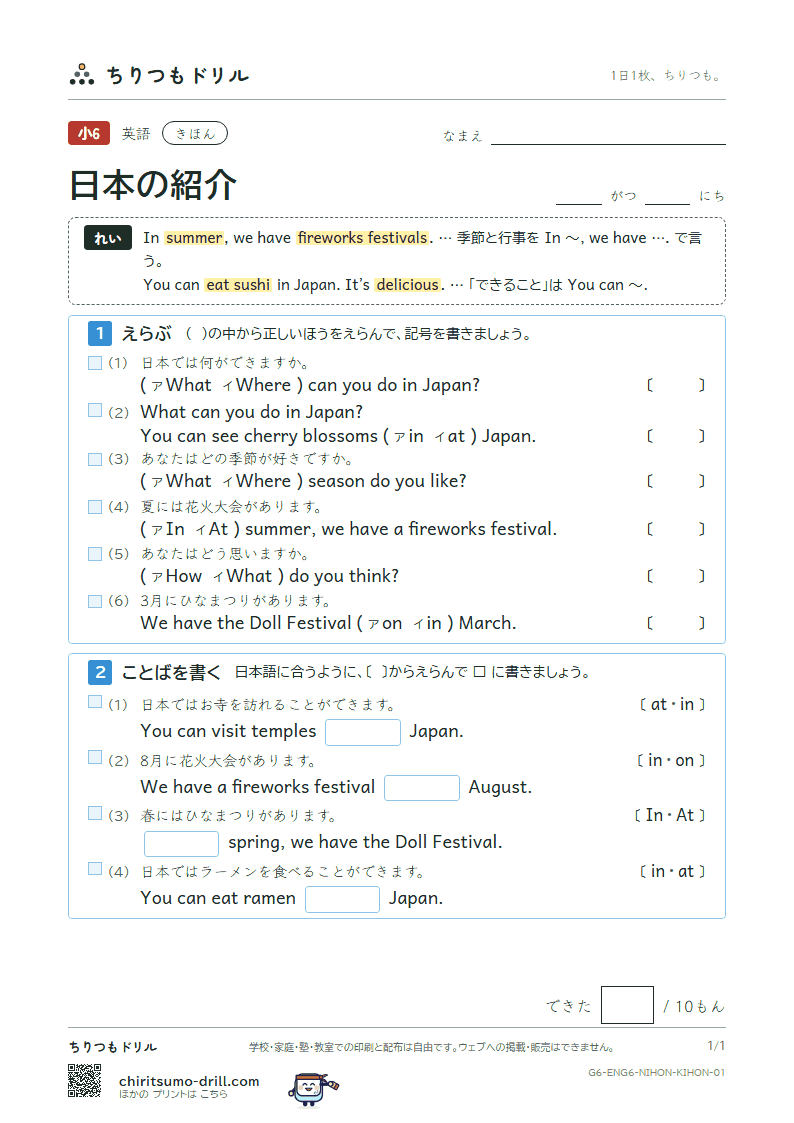Click the blue section number 1 badge
Viewport: 794px width, 1123px height.
(100, 333)
